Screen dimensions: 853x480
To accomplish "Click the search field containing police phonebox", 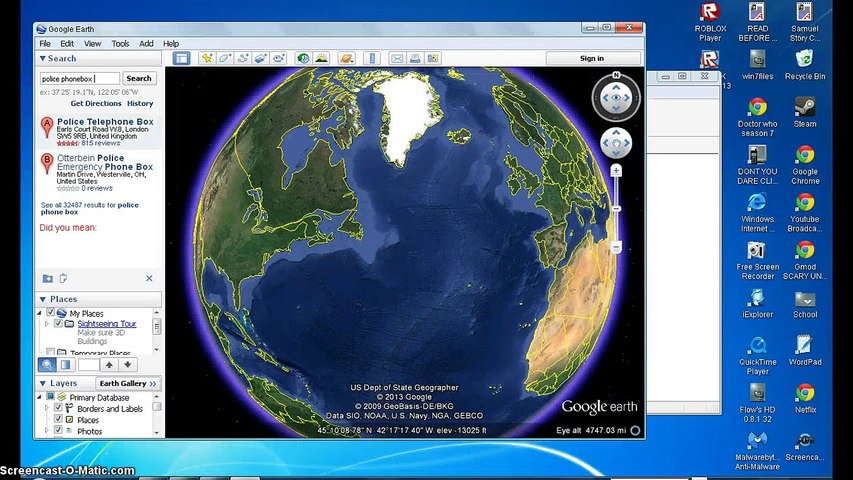I will [79, 78].
